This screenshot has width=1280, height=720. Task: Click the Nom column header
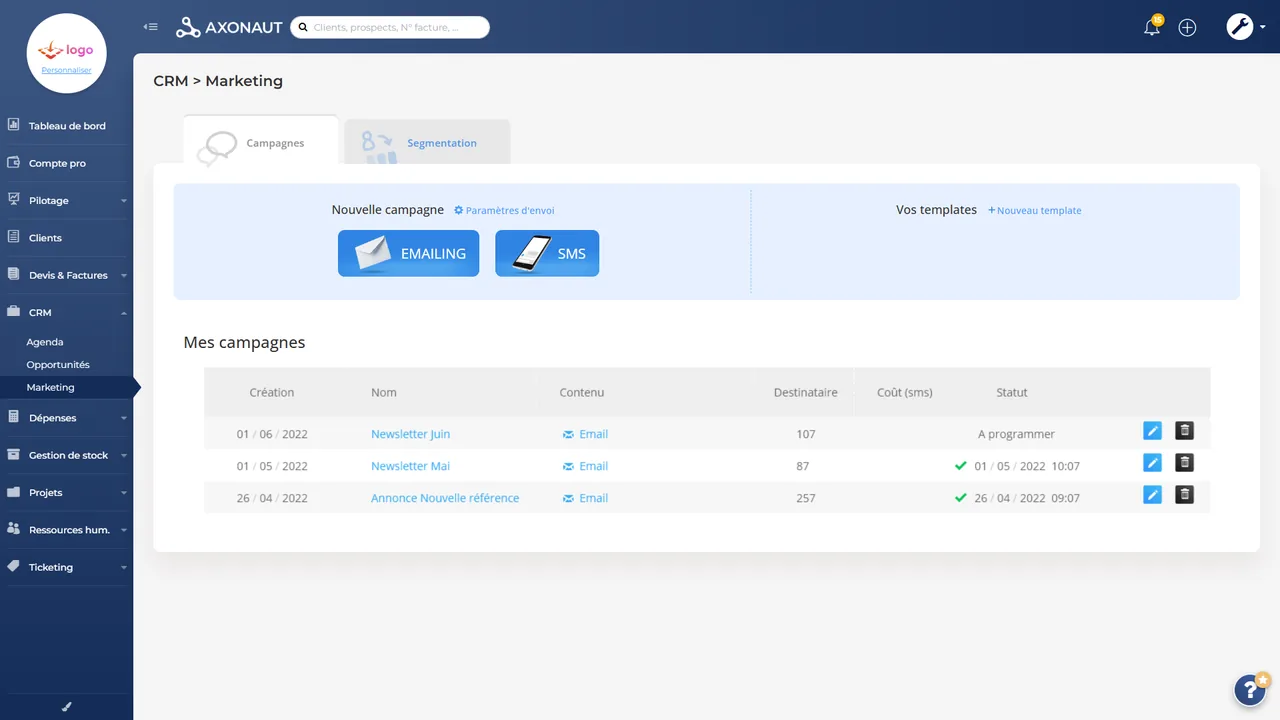tap(384, 393)
